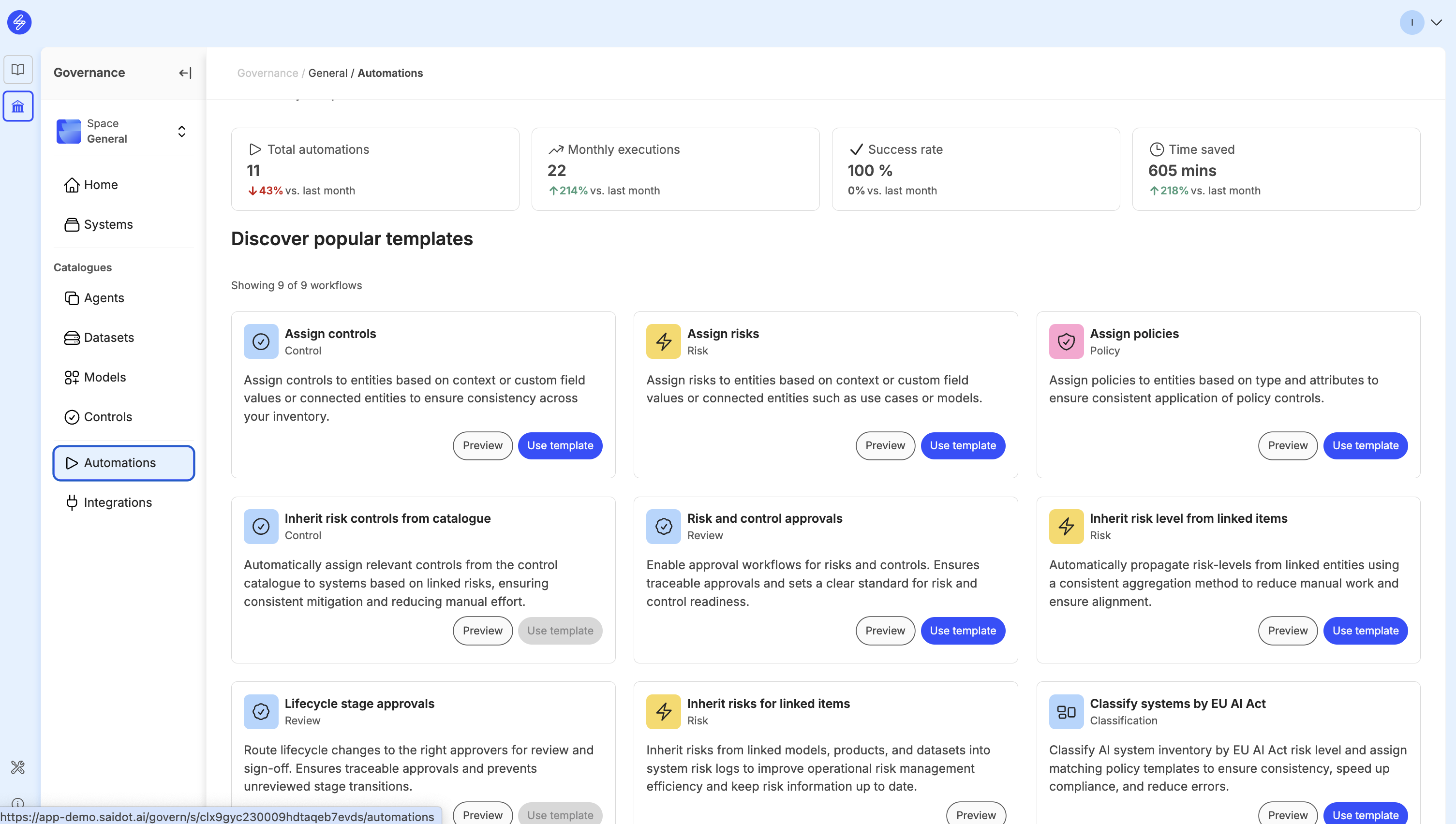Screen dimensions: 1456x824
Task: Click the Saidot logo icon
Action: tap(19, 22)
